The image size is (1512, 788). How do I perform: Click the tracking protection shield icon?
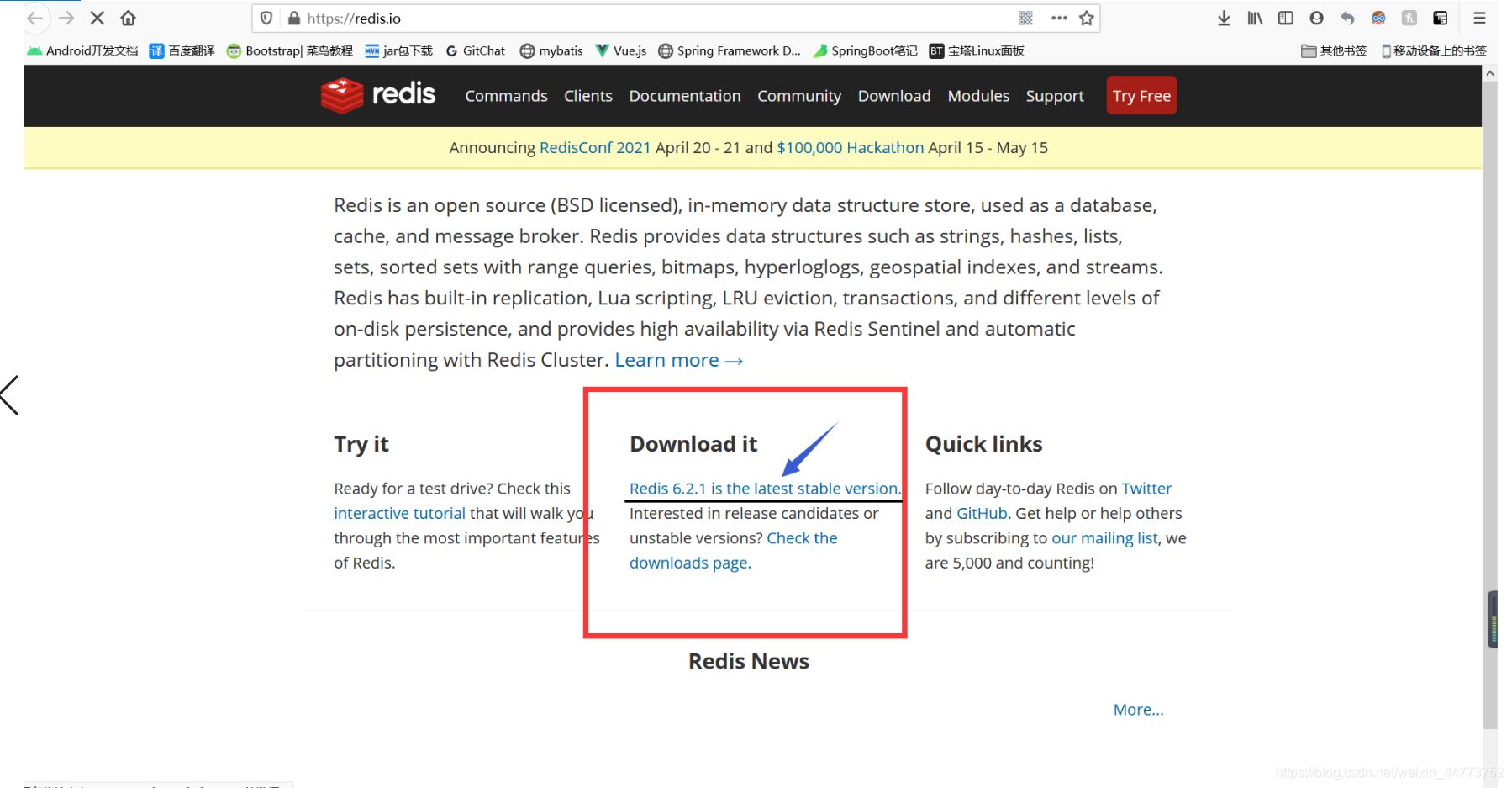(x=266, y=18)
